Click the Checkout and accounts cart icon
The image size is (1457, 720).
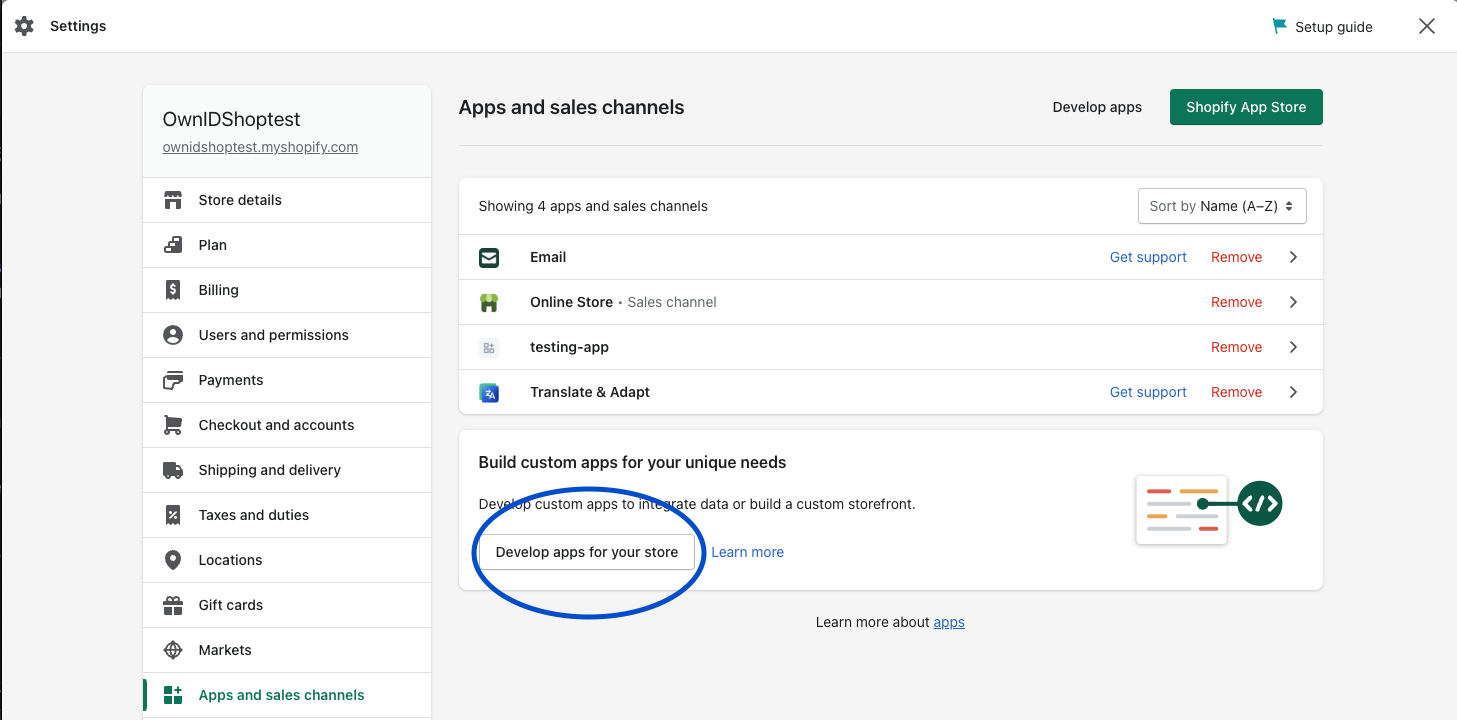click(x=174, y=424)
